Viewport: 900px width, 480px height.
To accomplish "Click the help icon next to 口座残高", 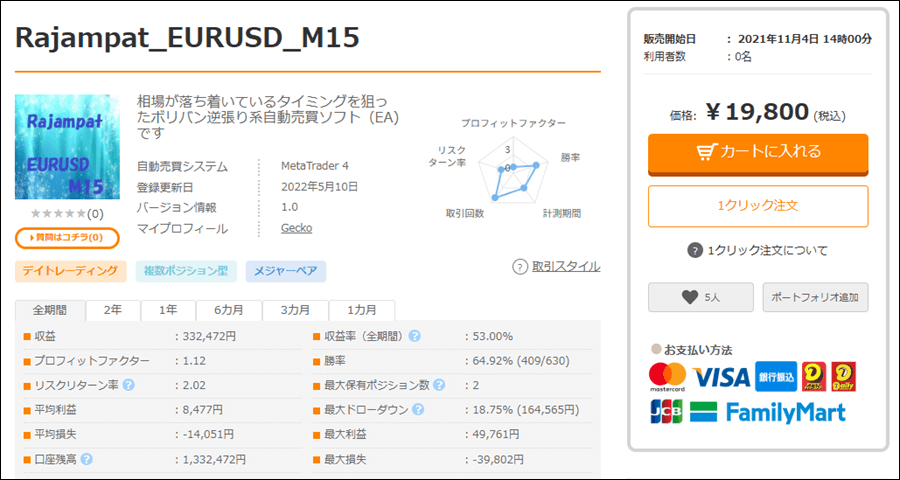I will pos(87,459).
